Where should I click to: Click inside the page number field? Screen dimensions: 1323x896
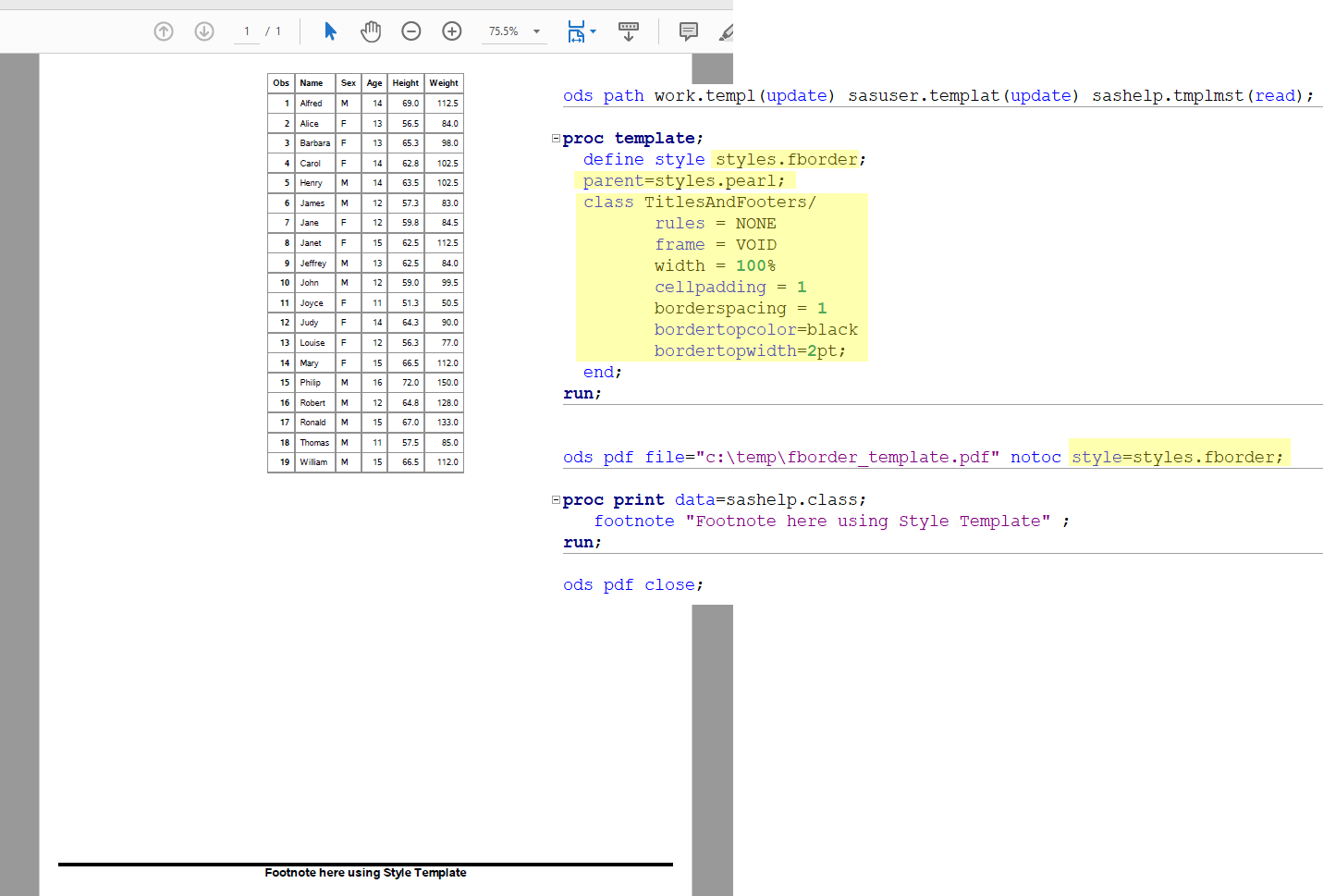pyautogui.click(x=246, y=31)
